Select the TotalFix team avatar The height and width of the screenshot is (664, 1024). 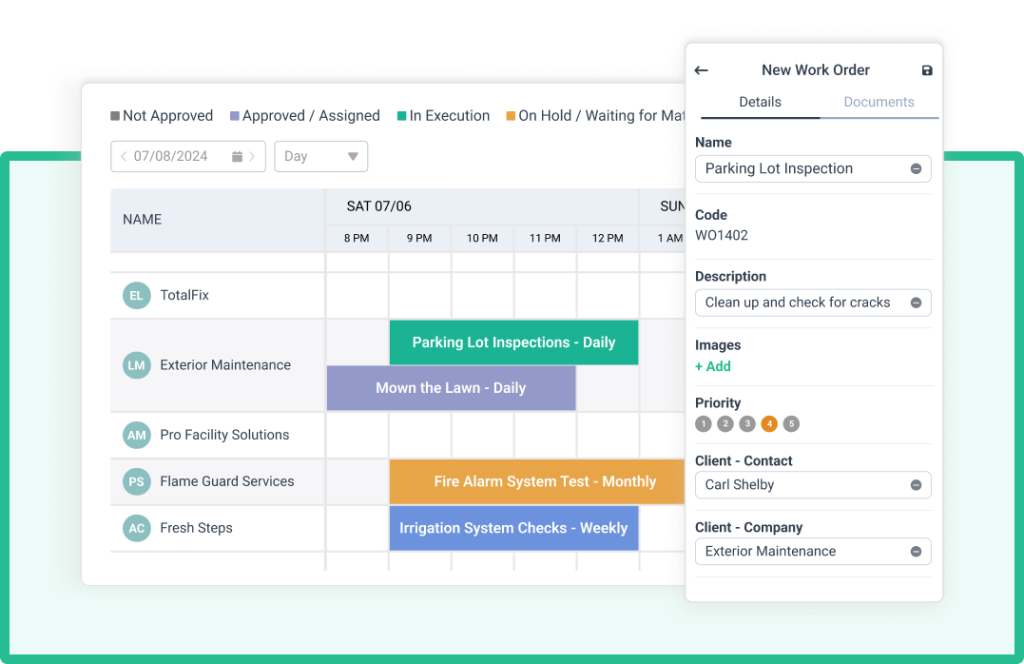(137, 295)
